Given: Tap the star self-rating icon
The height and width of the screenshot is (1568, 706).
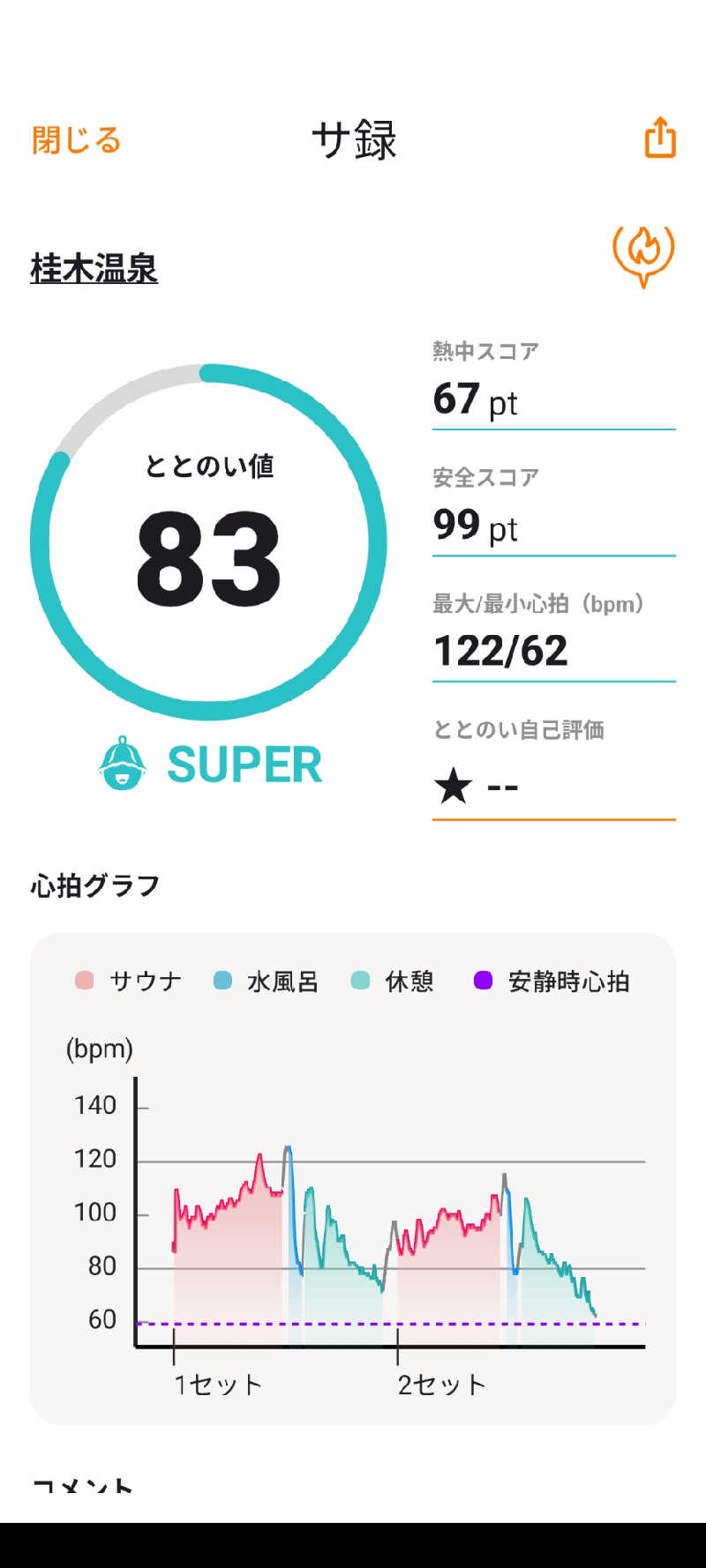Looking at the screenshot, I should 454,785.
